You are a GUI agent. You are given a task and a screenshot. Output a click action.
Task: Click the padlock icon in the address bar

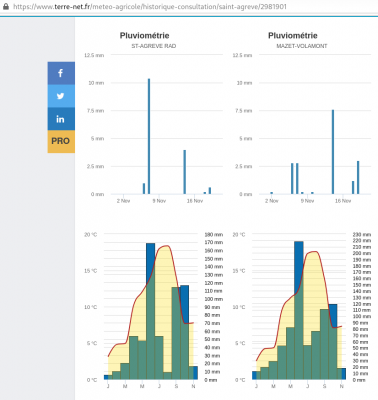tap(6, 6)
